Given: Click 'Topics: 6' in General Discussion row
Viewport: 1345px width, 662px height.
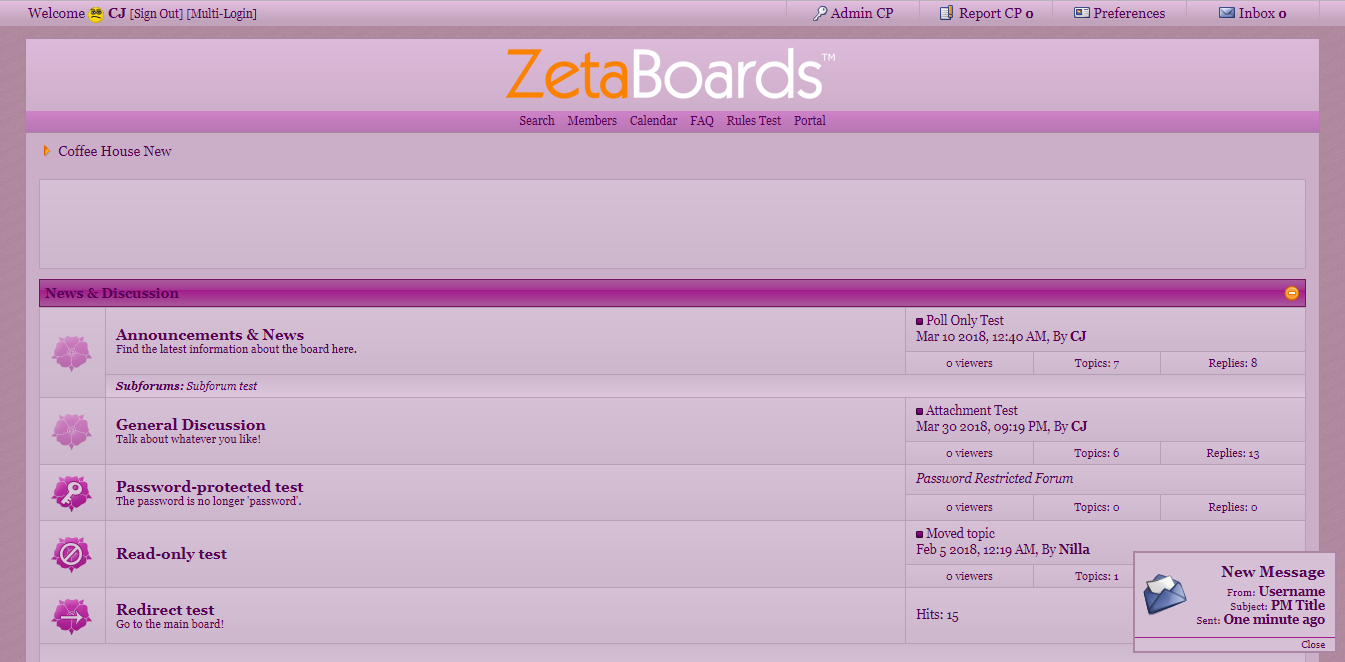Looking at the screenshot, I should [x=1097, y=454].
